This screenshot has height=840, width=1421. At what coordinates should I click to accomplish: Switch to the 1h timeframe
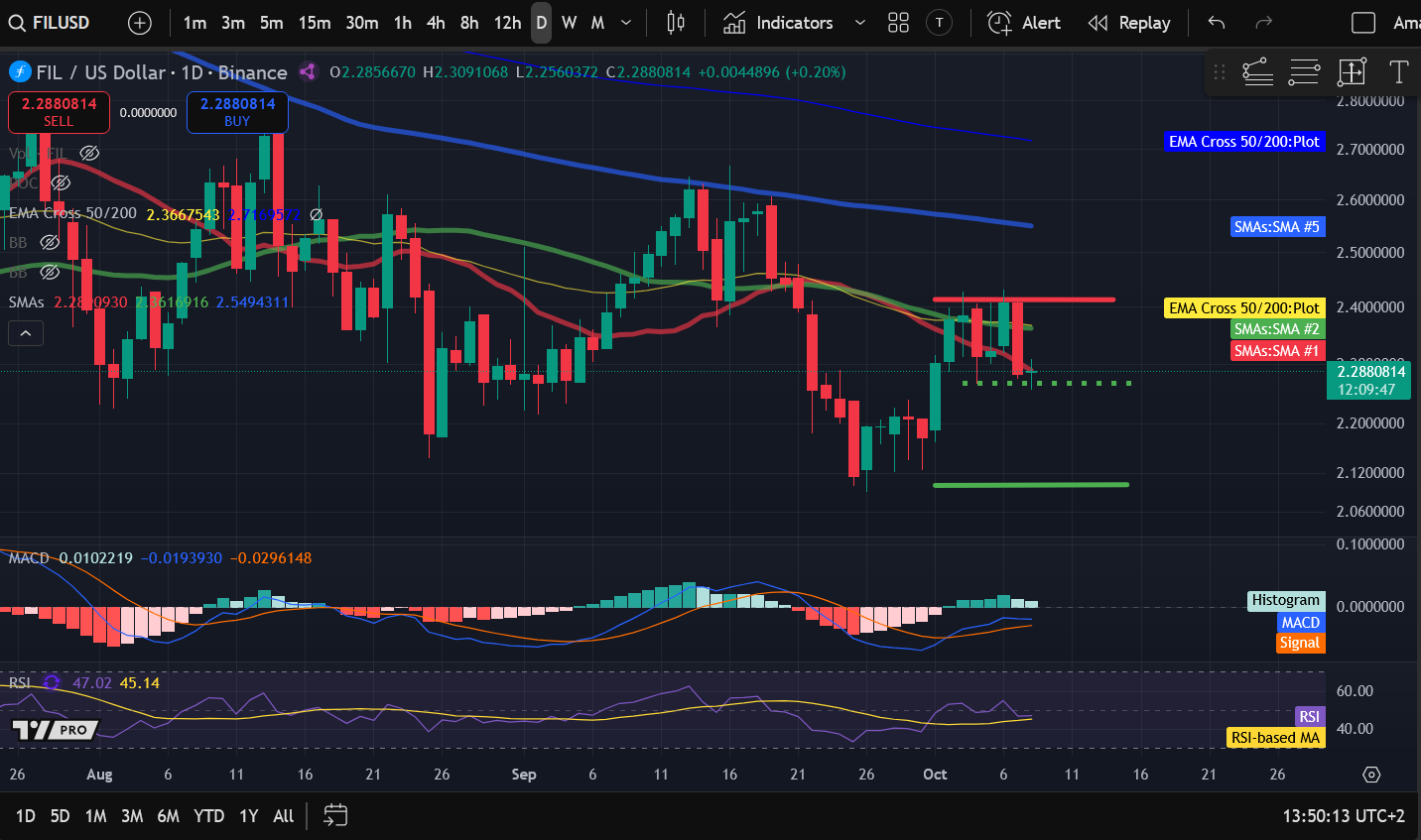click(402, 23)
